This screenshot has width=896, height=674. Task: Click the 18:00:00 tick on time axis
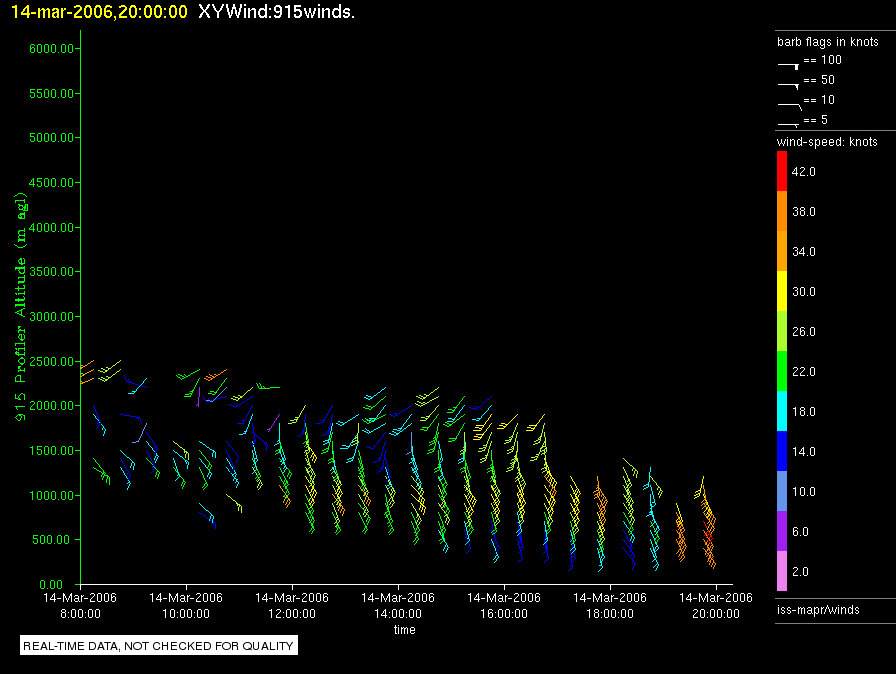610,605
